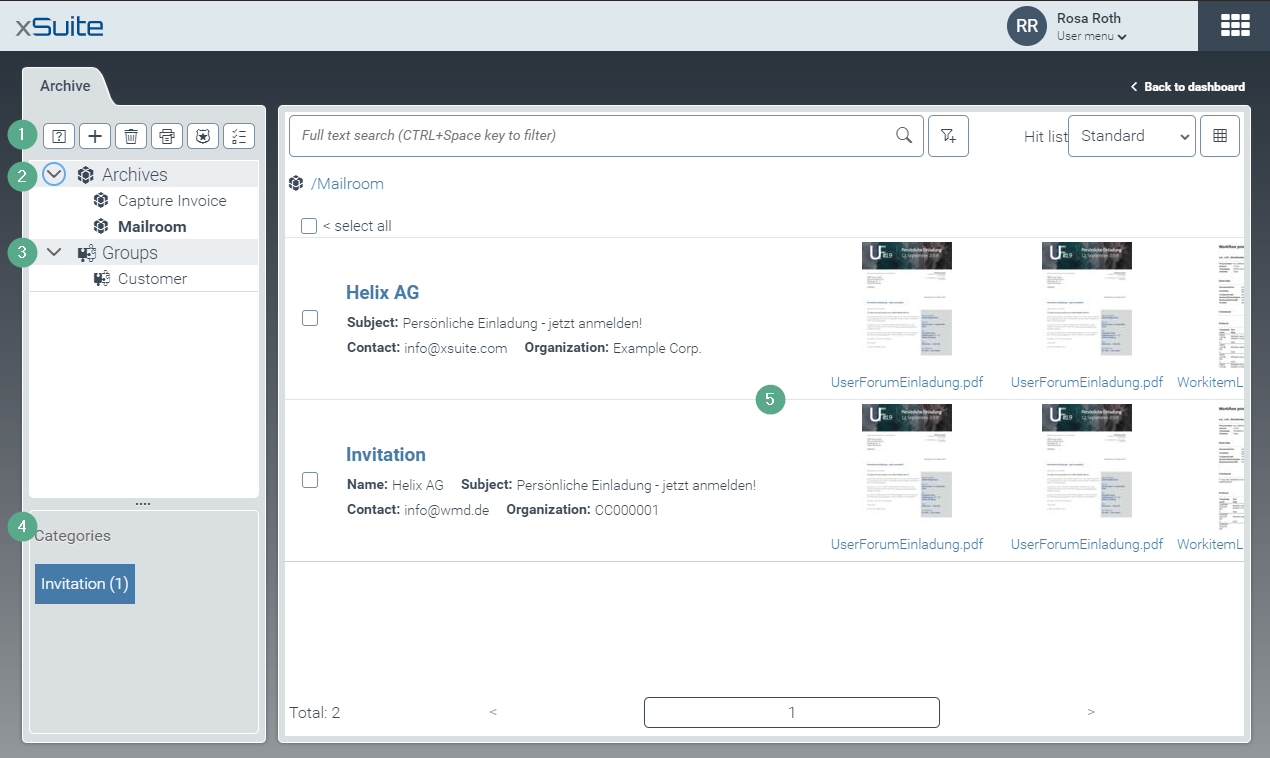Screen dimensions: 1270x758
Task: Click the plus icon to add new
Action: tap(95, 137)
